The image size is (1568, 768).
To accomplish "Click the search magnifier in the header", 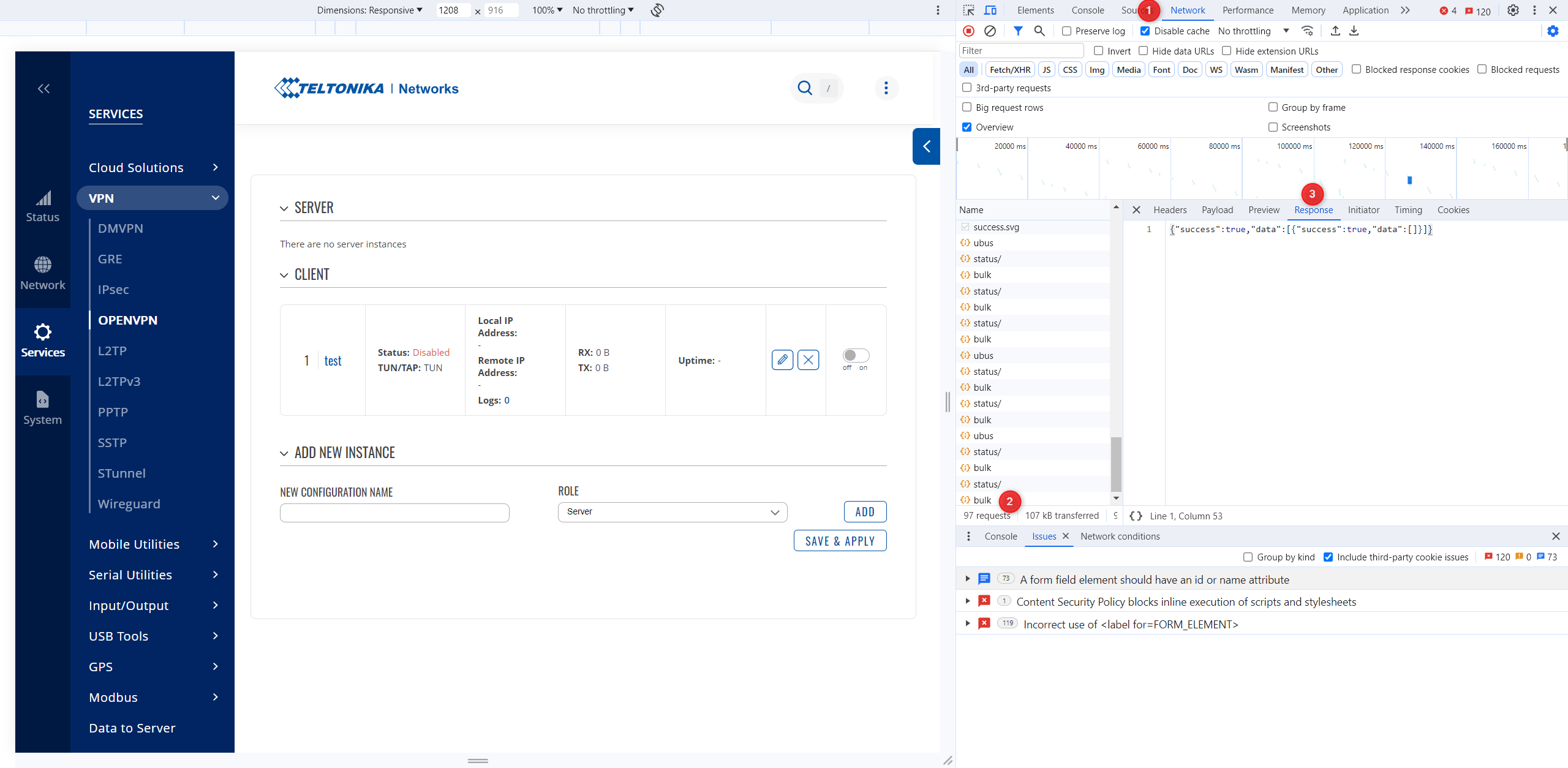I will click(x=805, y=88).
